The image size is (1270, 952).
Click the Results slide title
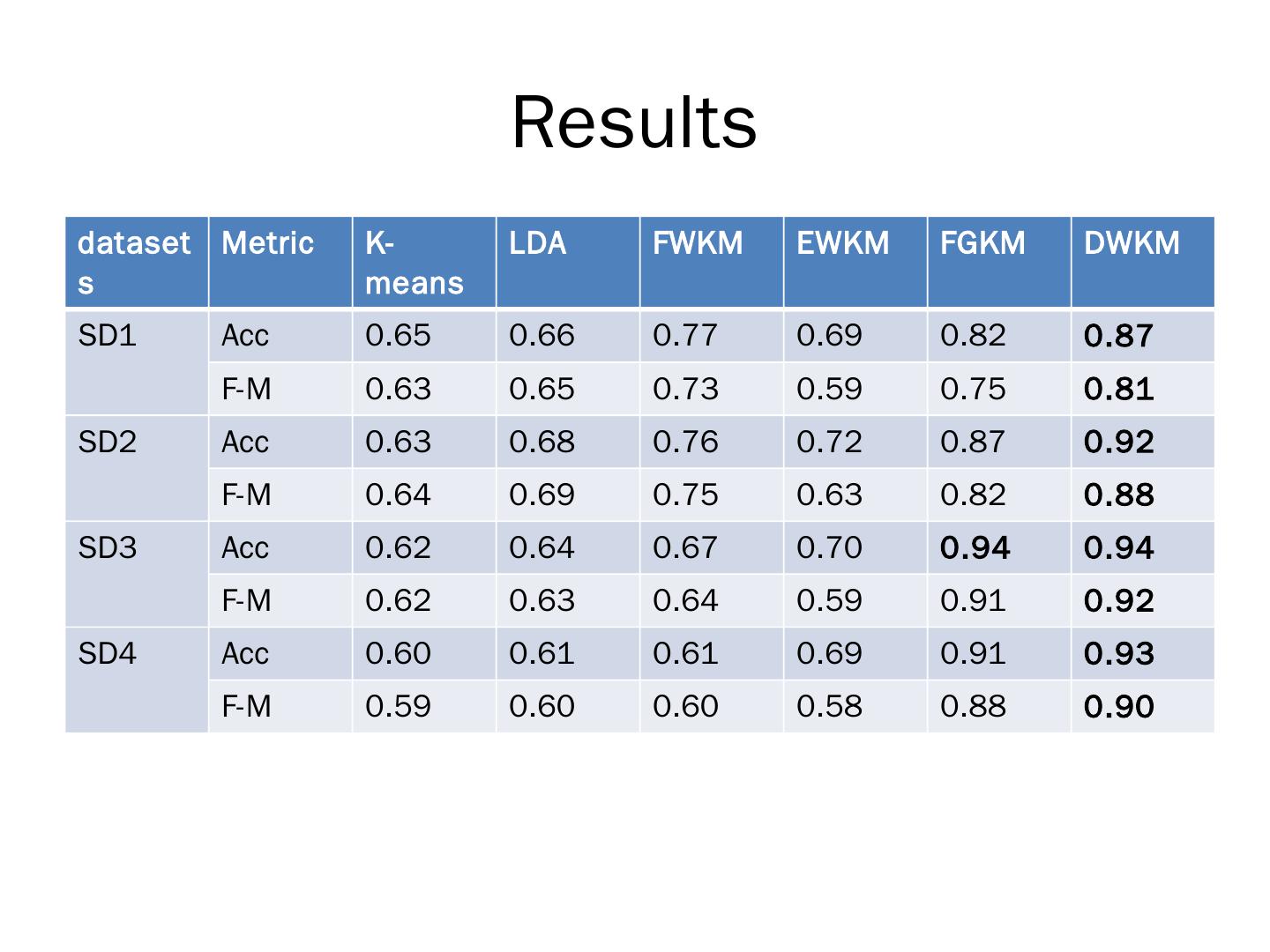pos(634,123)
